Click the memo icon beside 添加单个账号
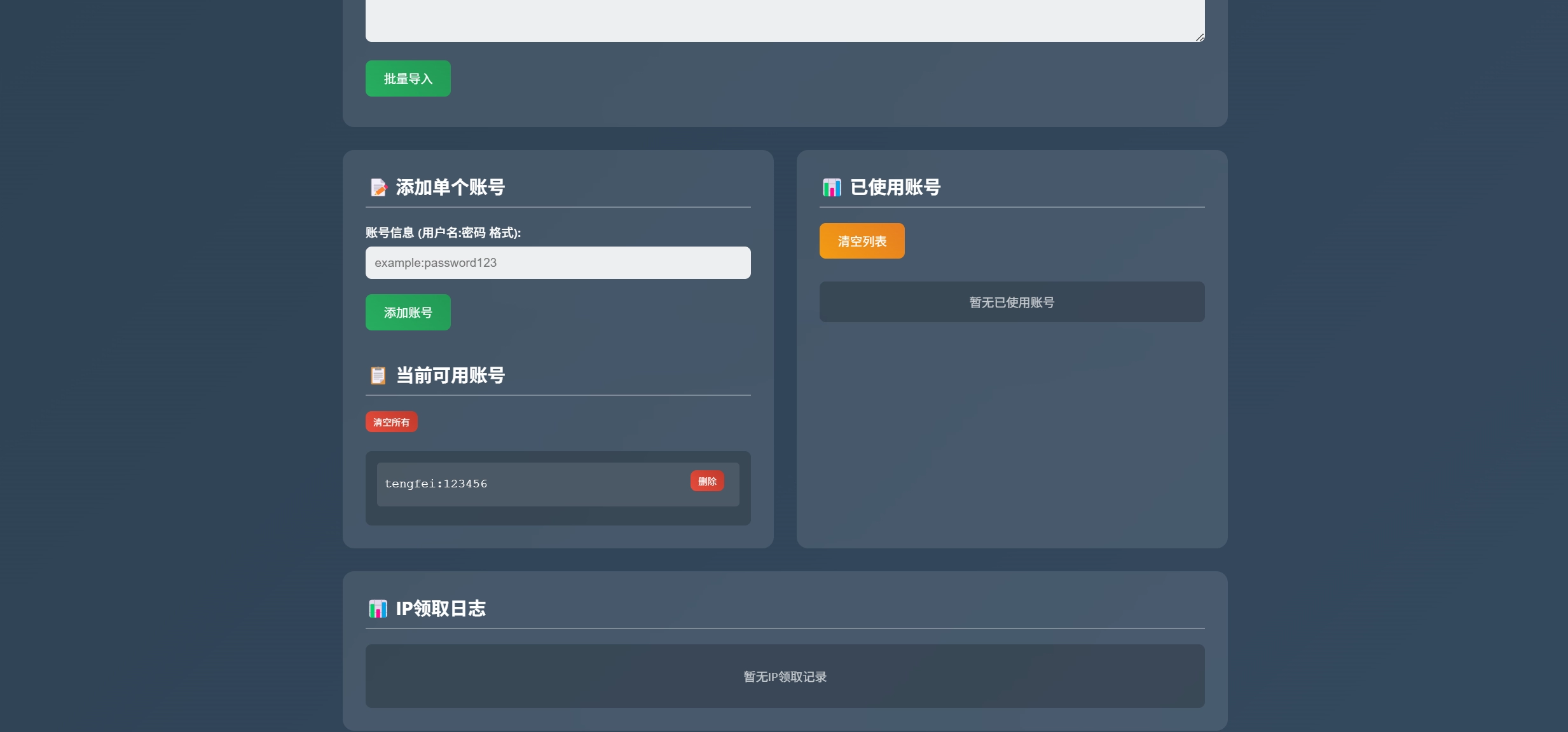The image size is (1568, 732). pos(378,187)
